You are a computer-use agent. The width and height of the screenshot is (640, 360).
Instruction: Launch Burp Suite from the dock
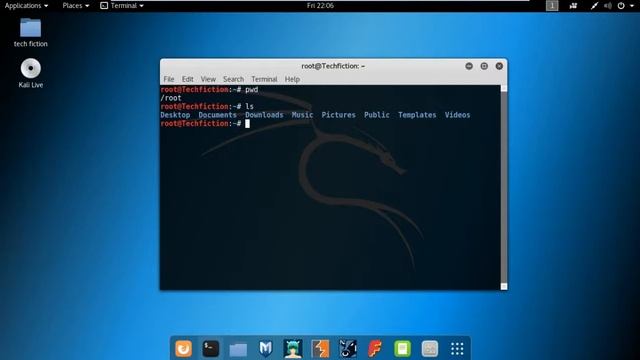coord(320,349)
